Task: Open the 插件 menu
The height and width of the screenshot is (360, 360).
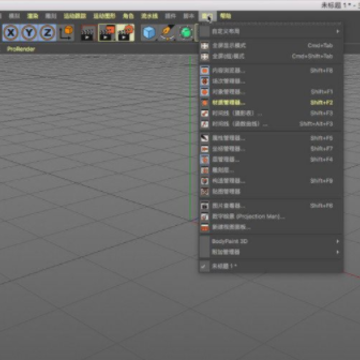Action: coord(170,16)
